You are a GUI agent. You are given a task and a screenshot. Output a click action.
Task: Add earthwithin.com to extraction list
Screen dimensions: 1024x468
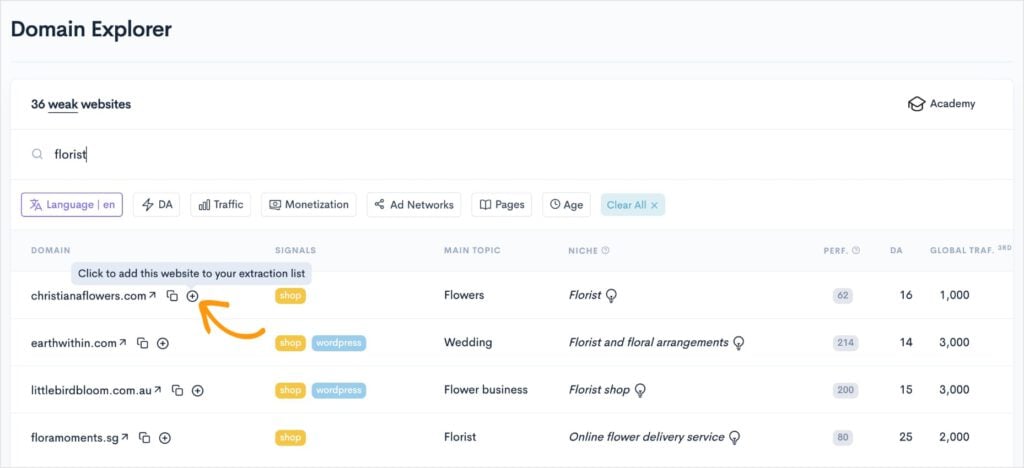click(x=163, y=343)
